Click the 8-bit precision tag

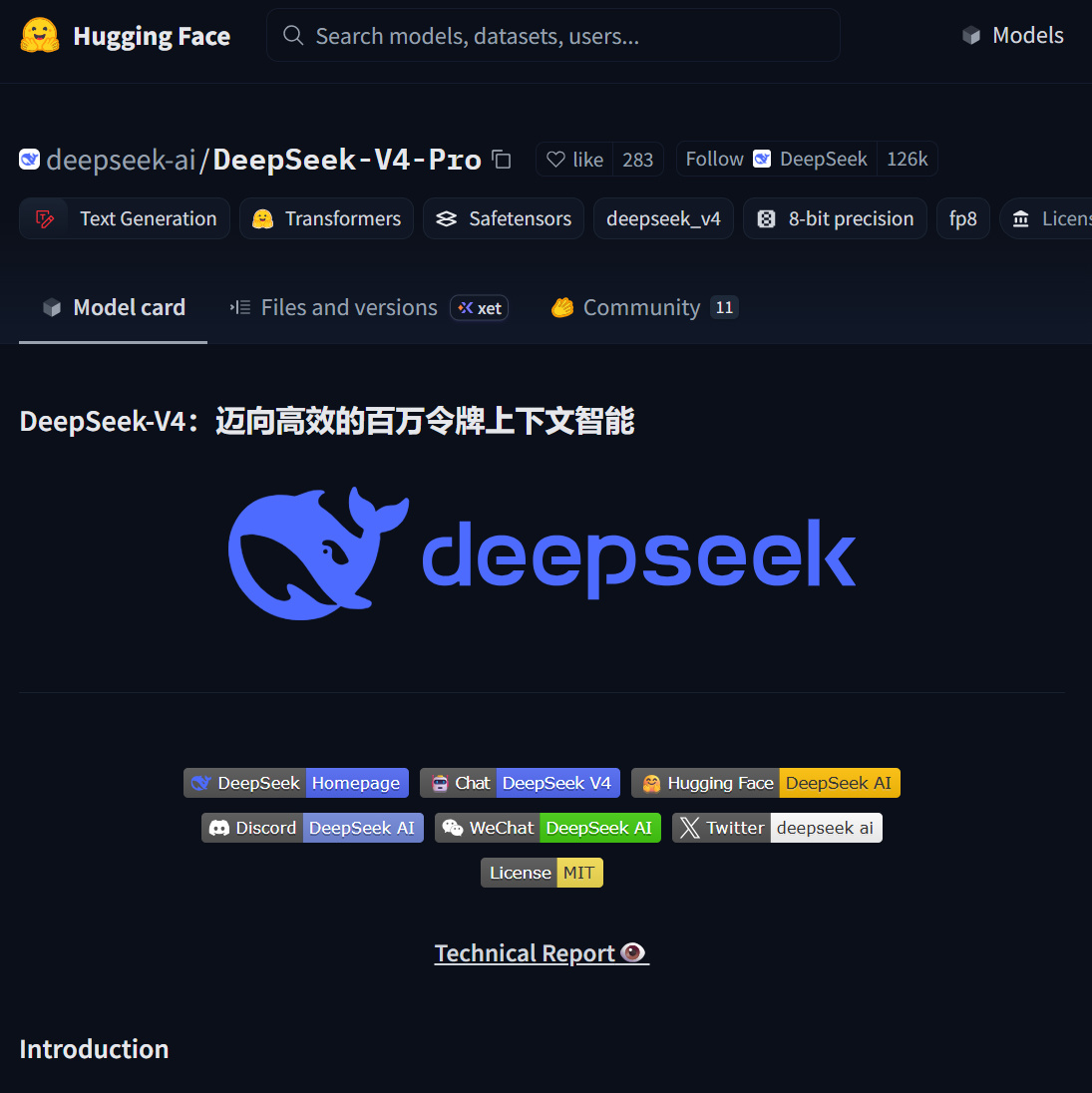tap(835, 218)
